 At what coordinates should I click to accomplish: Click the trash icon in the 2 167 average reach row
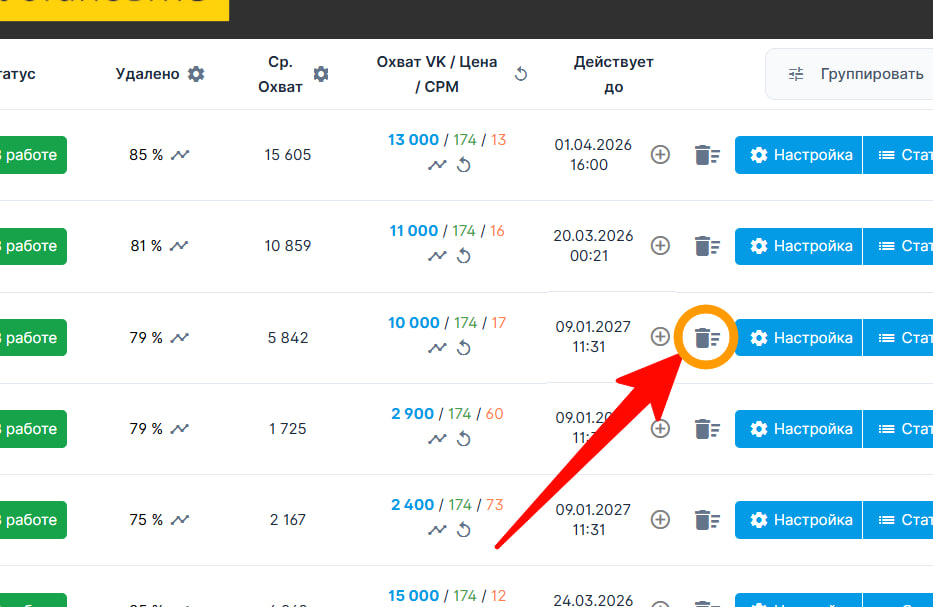(707, 520)
